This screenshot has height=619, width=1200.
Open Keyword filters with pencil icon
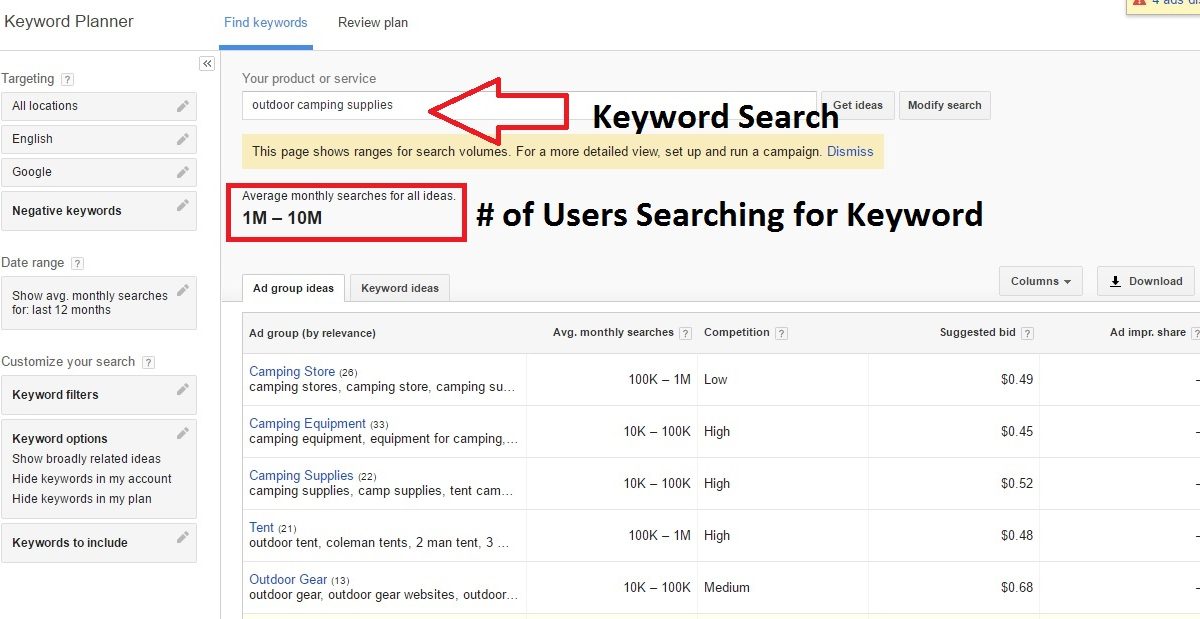tap(182, 390)
